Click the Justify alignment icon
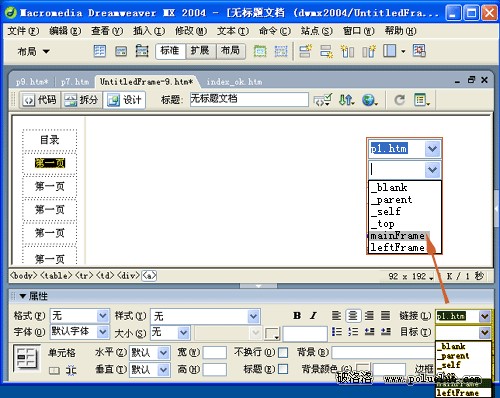Screen dimensions: 500x398 click(386, 315)
